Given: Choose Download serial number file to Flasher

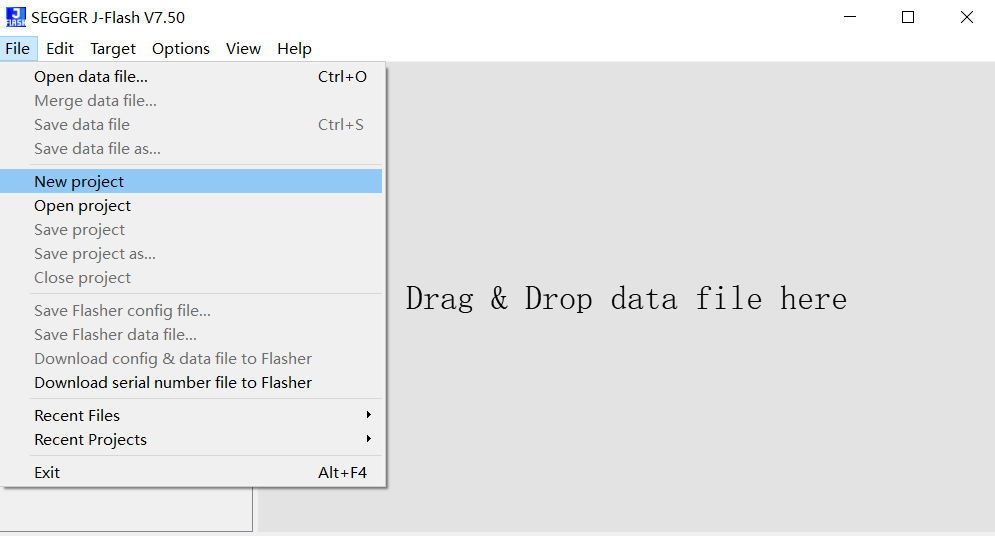Looking at the screenshot, I should coord(192,383).
